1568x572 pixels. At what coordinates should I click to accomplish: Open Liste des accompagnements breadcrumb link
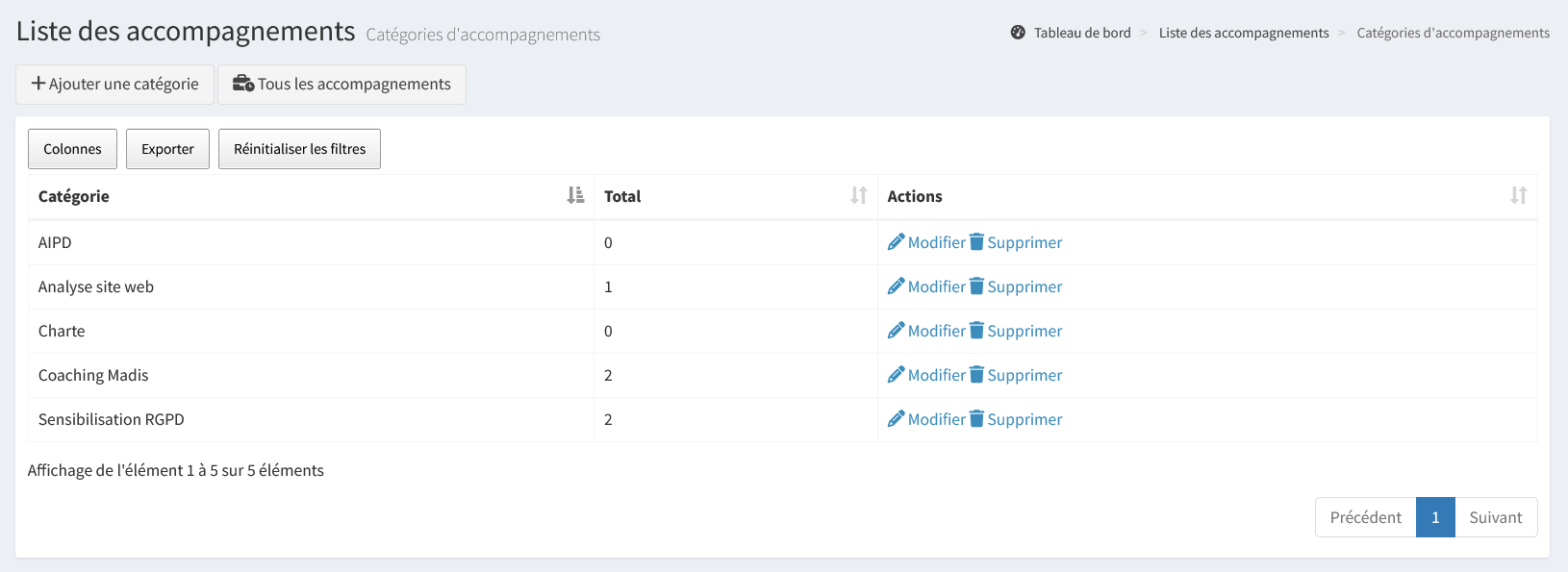pyautogui.click(x=1244, y=33)
